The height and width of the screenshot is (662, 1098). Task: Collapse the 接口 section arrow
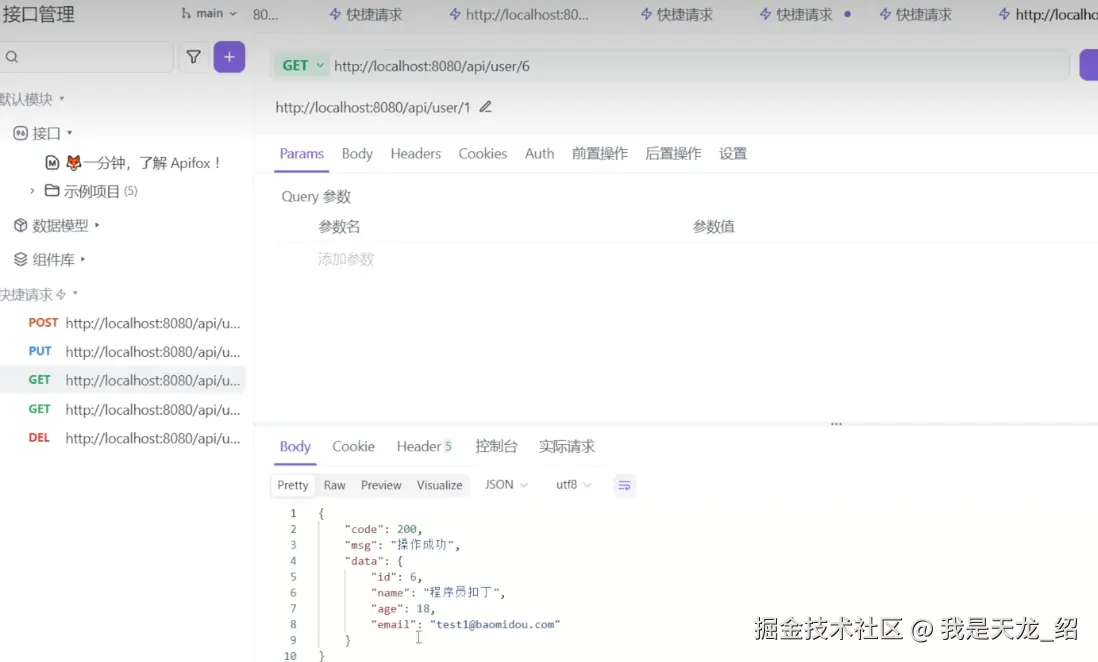click(x=69, y=132)
